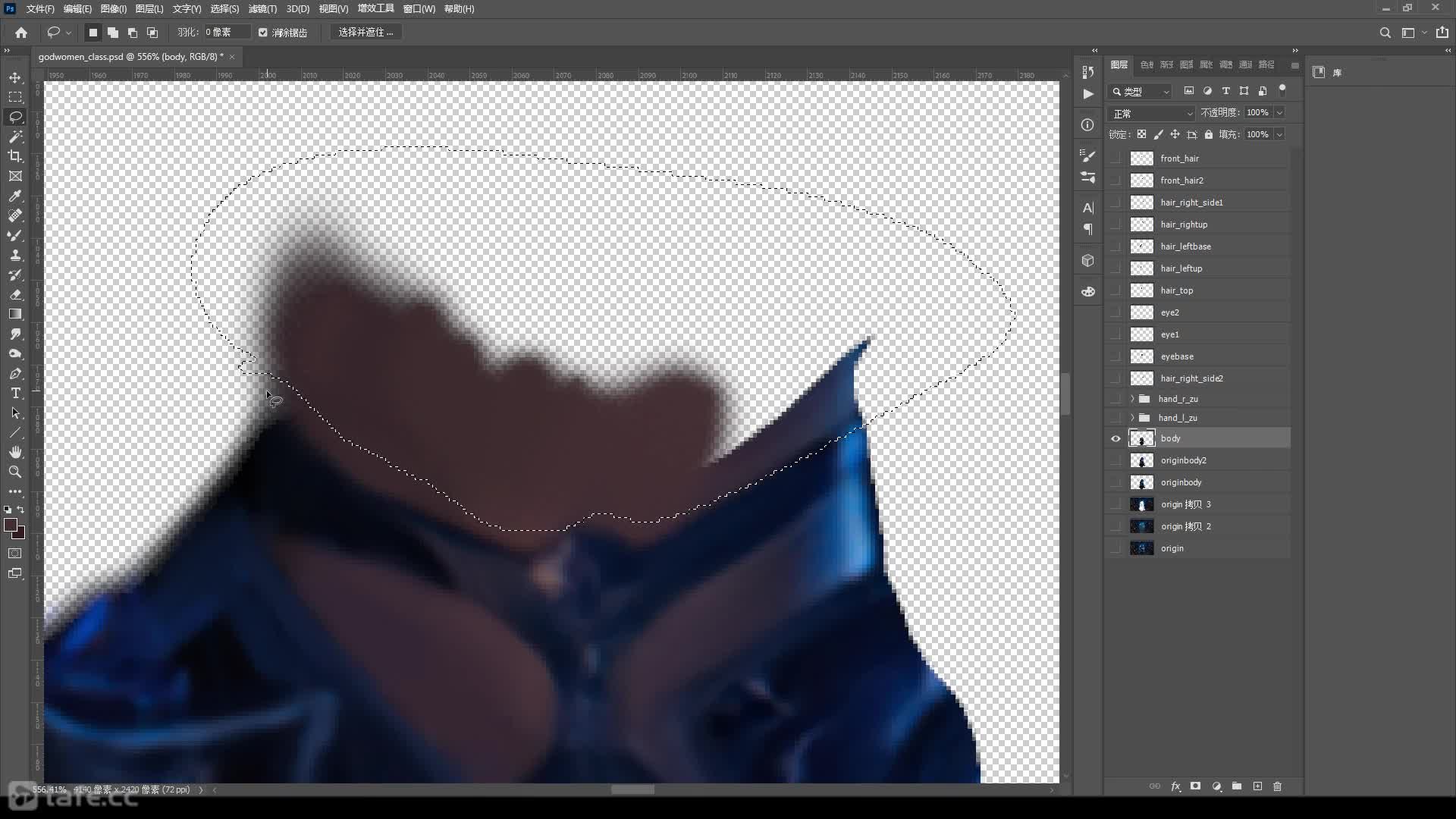The image size is (1456, 819).
Task: Select the History Brush tool
Action: coord(15,275)
